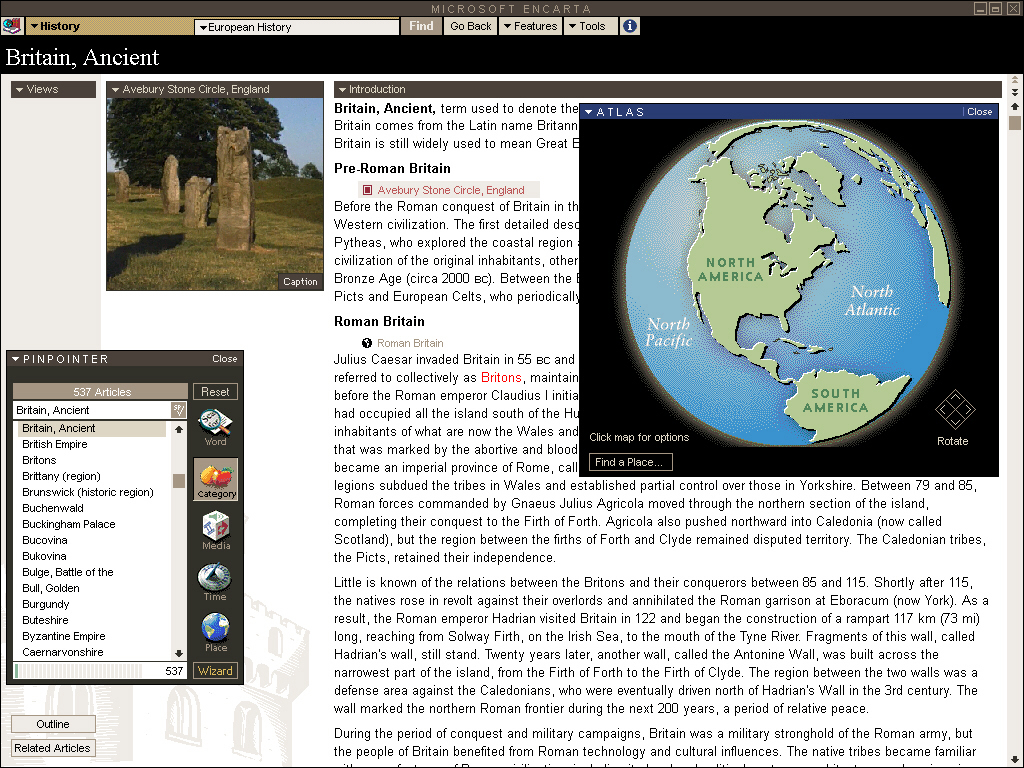Expand the Introduction section dropdown
The image size is (1024, 768).
tap(667, 89)
